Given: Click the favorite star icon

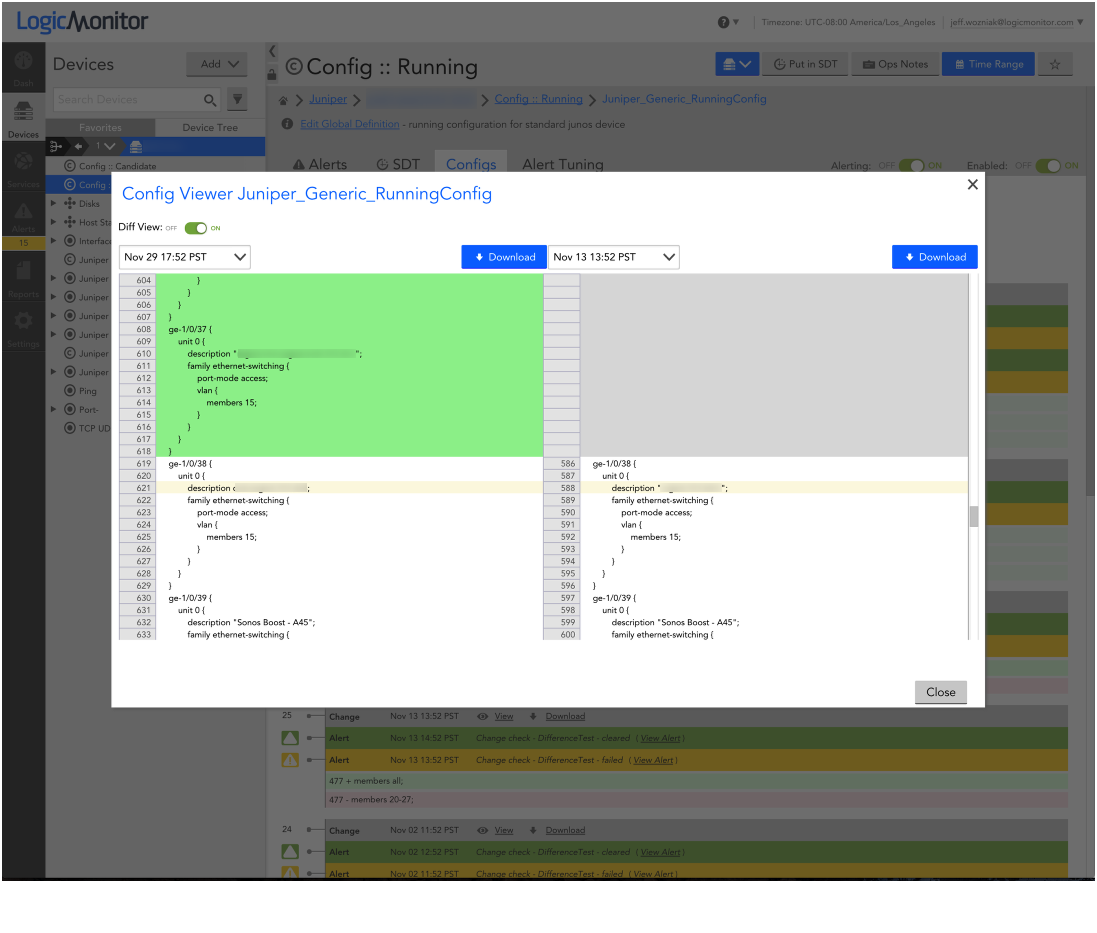Looking at the screenshot, I should click(x=1054, y=64).
